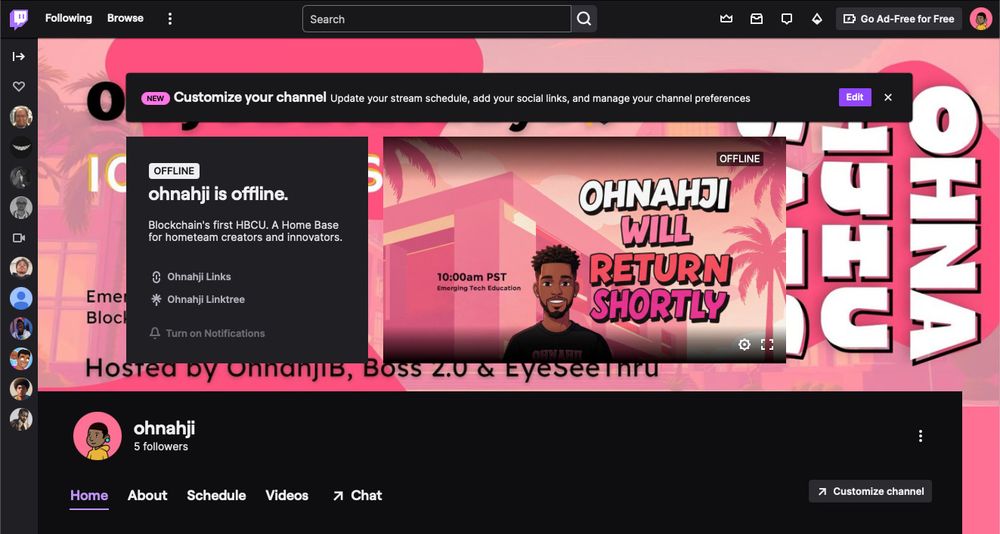Select the Home tab
The height and width of the screenshot is (534, 1000).
tap(89, 495)
